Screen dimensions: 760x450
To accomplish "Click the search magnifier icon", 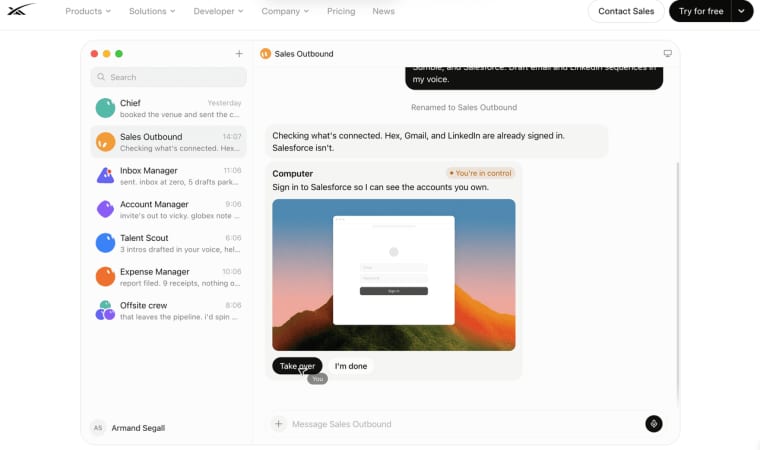I will [101, 77].
